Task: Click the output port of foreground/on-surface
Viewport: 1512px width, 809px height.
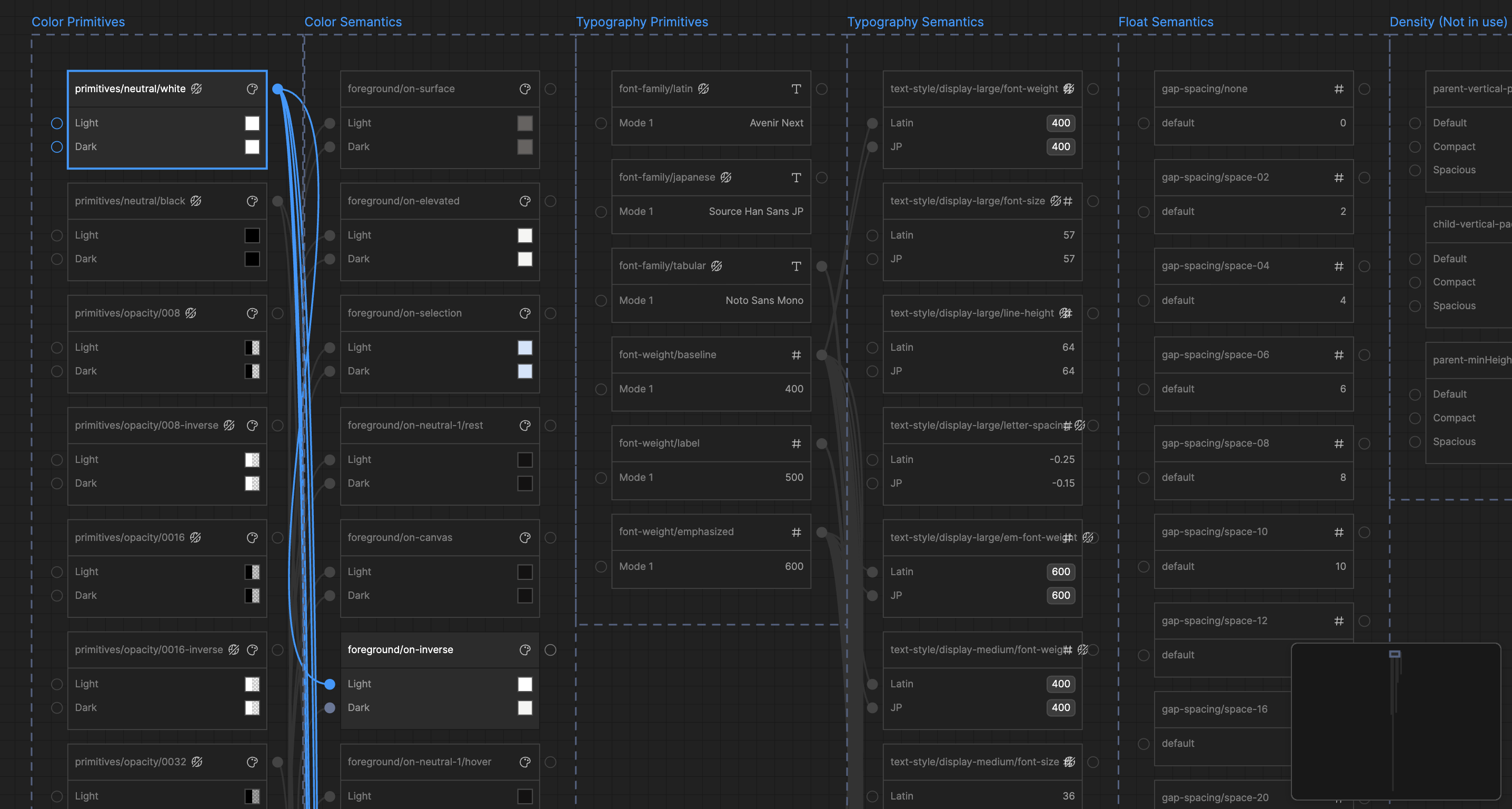Action: (551, 88)
